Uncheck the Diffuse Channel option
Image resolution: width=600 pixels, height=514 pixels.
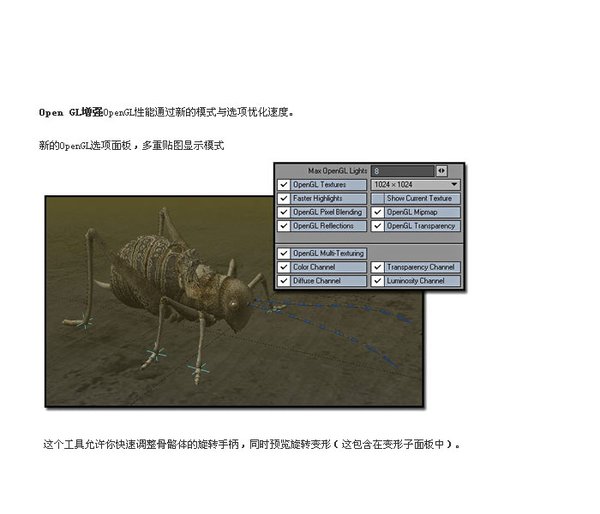(x=284, y=281)
